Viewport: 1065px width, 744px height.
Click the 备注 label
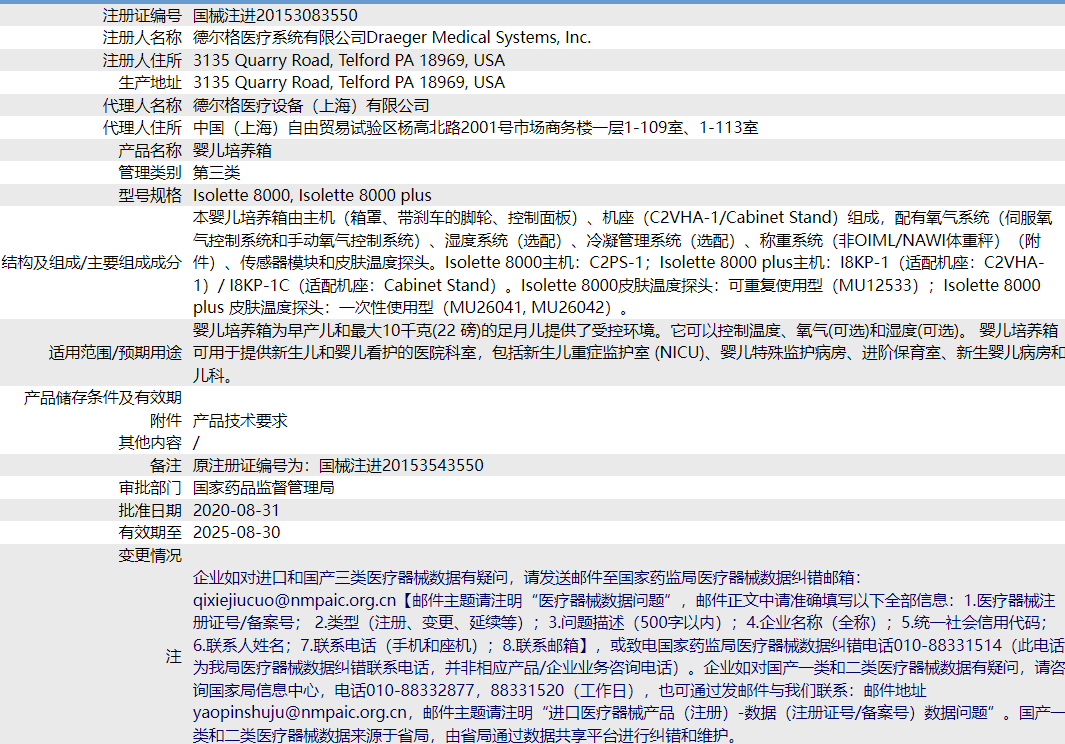[166, 465]
